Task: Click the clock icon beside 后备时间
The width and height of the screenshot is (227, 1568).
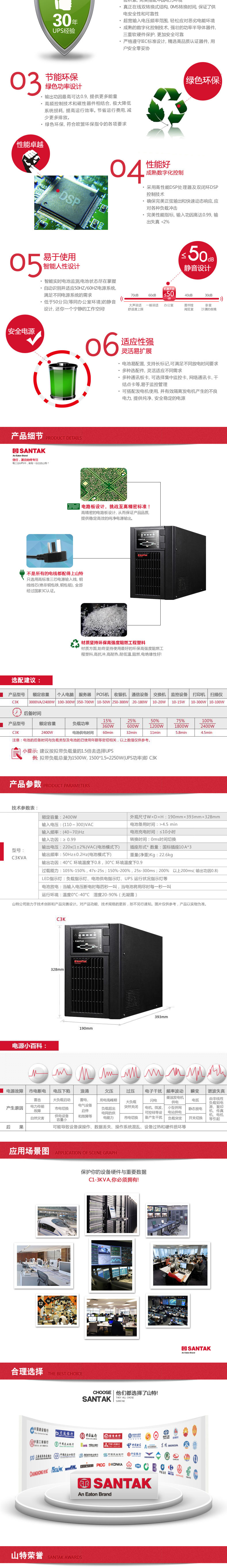Action: [17, 712]
